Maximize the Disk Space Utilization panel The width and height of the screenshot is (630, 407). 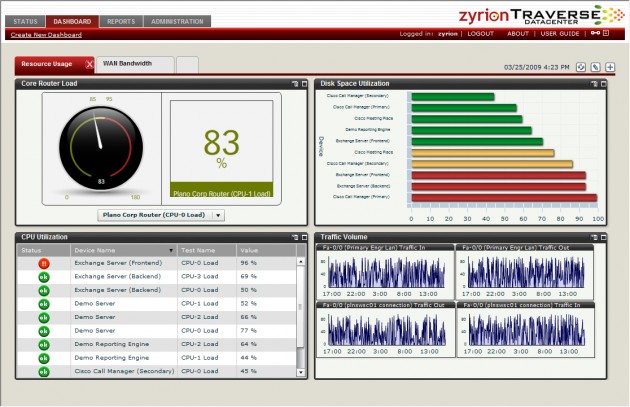(605, 84)
